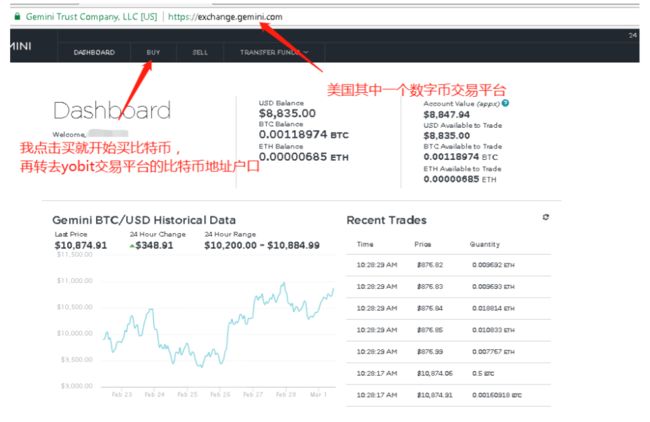Click the Feb 23 chart axis label

(x=122, y=394)
